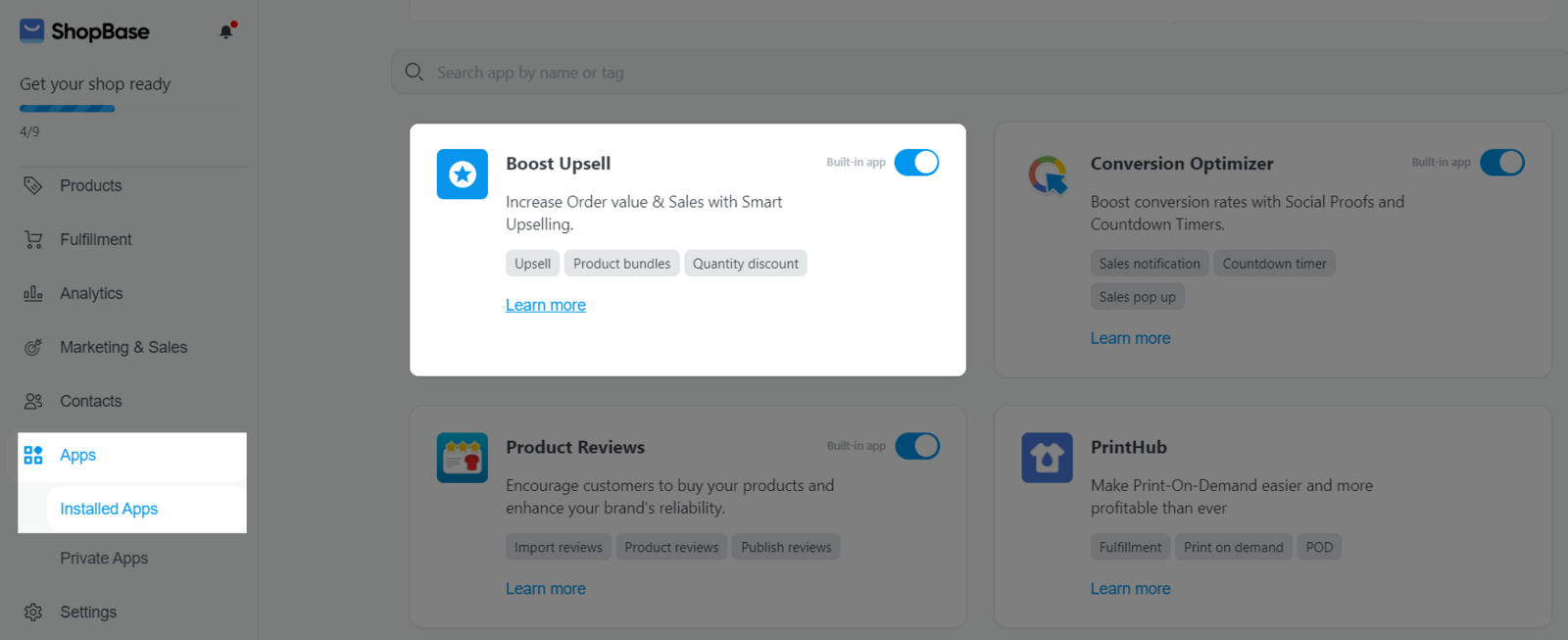The image size is (1568, 640).
Task: Click Learn more under Product Reviews
Action: 546,588
